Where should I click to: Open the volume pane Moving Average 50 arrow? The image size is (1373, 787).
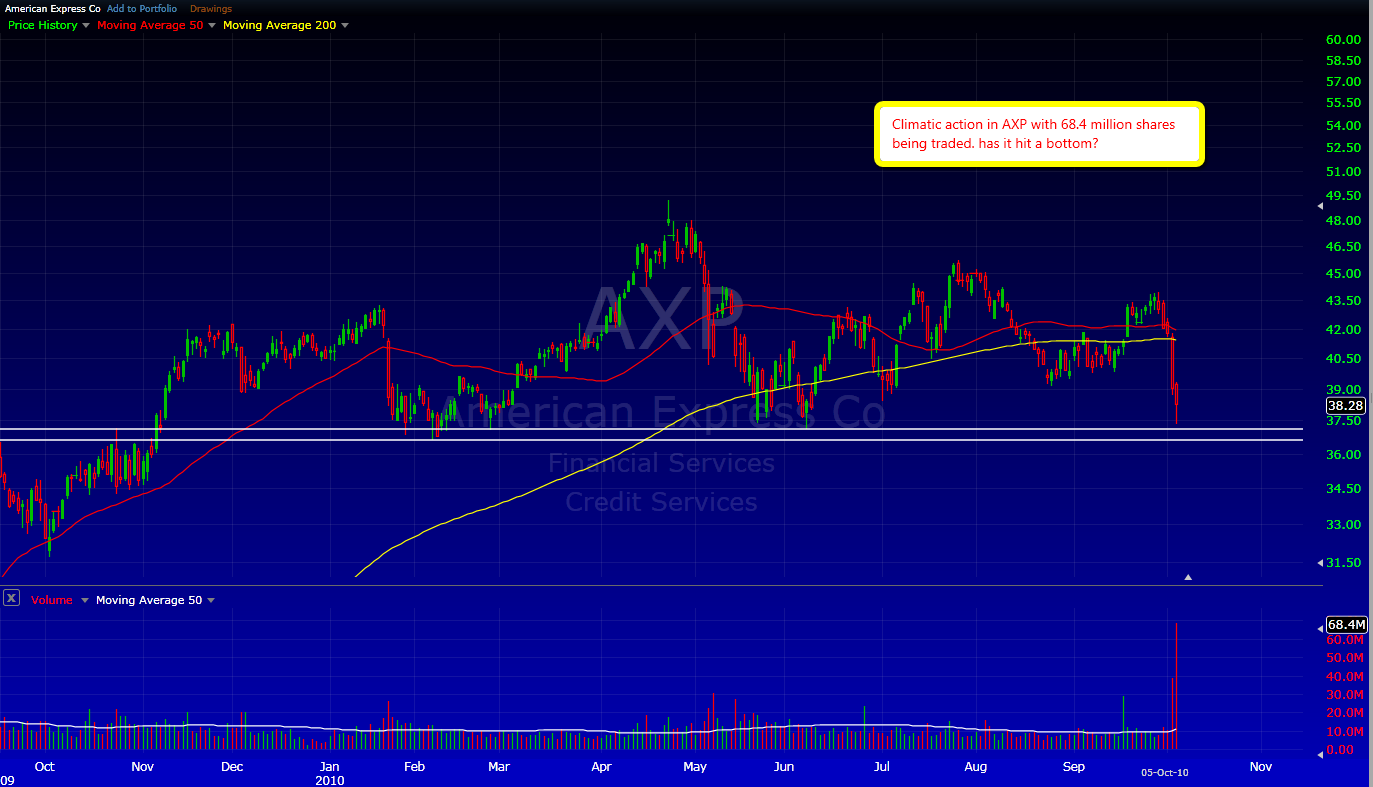(x=210, y=601)
